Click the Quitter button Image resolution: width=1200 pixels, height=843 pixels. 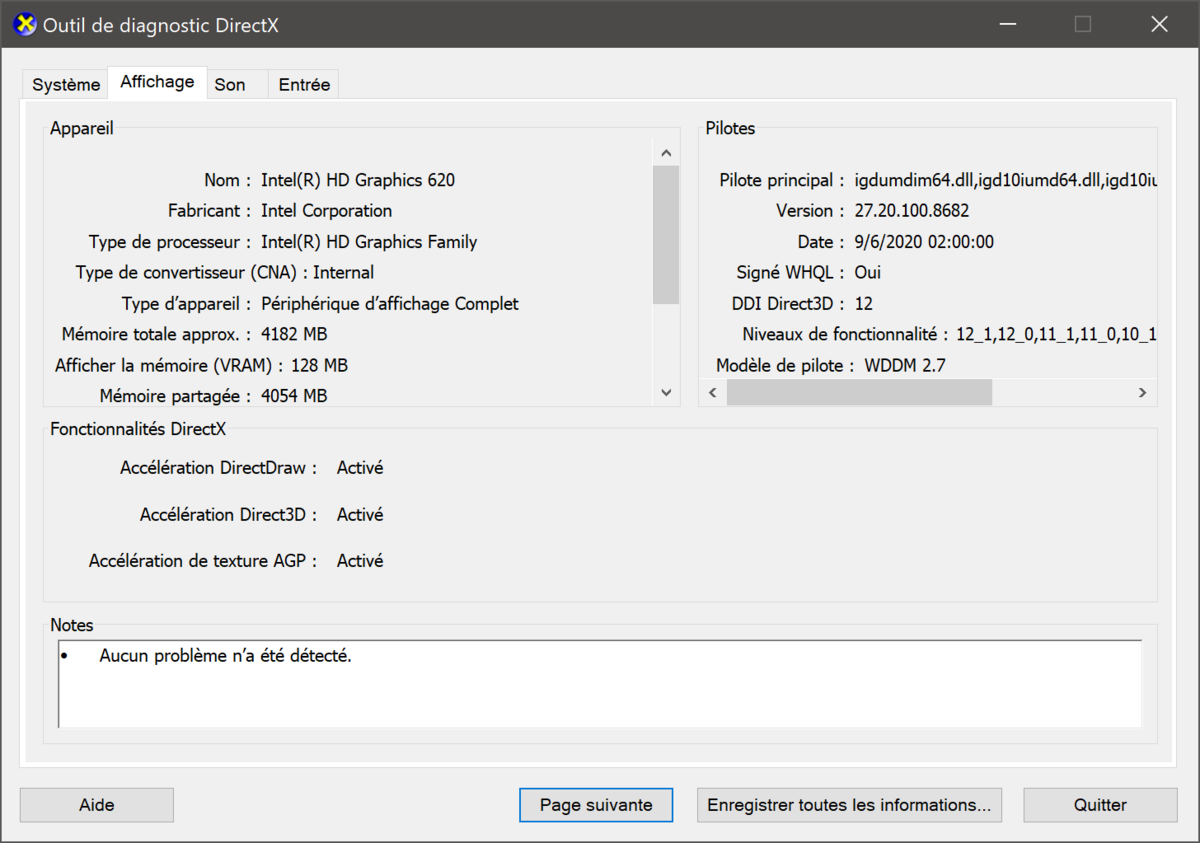1100,805
